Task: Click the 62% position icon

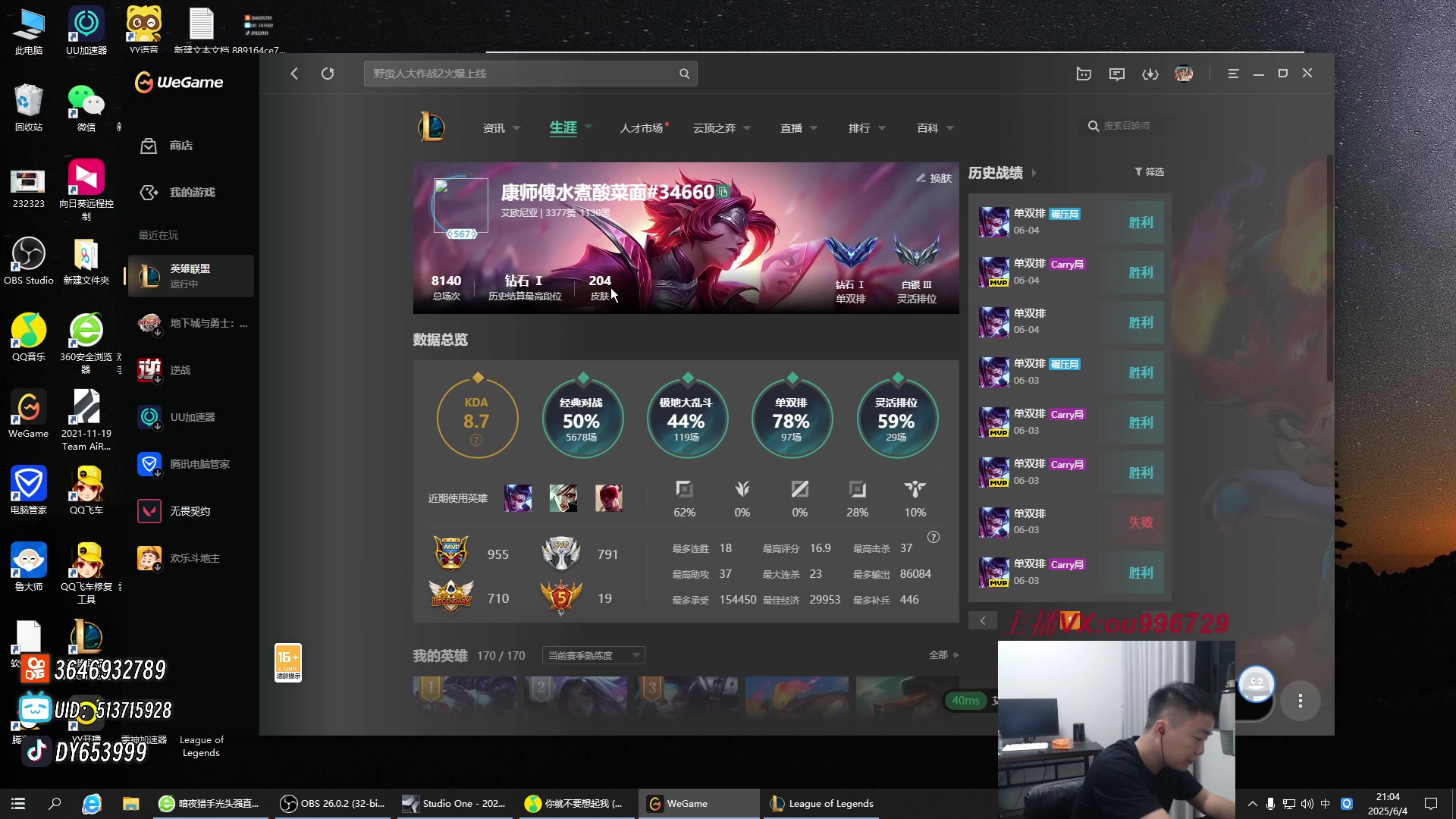Action: click(684, 489)
